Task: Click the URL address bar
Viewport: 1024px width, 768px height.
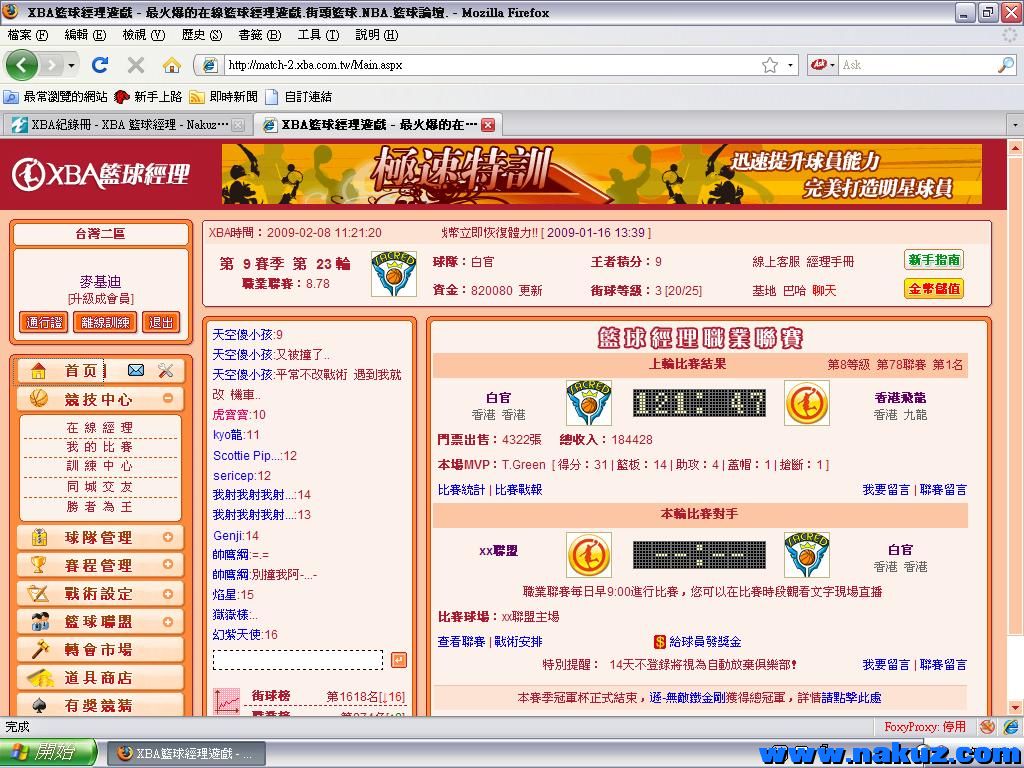Action: click(x=493, y=65)
